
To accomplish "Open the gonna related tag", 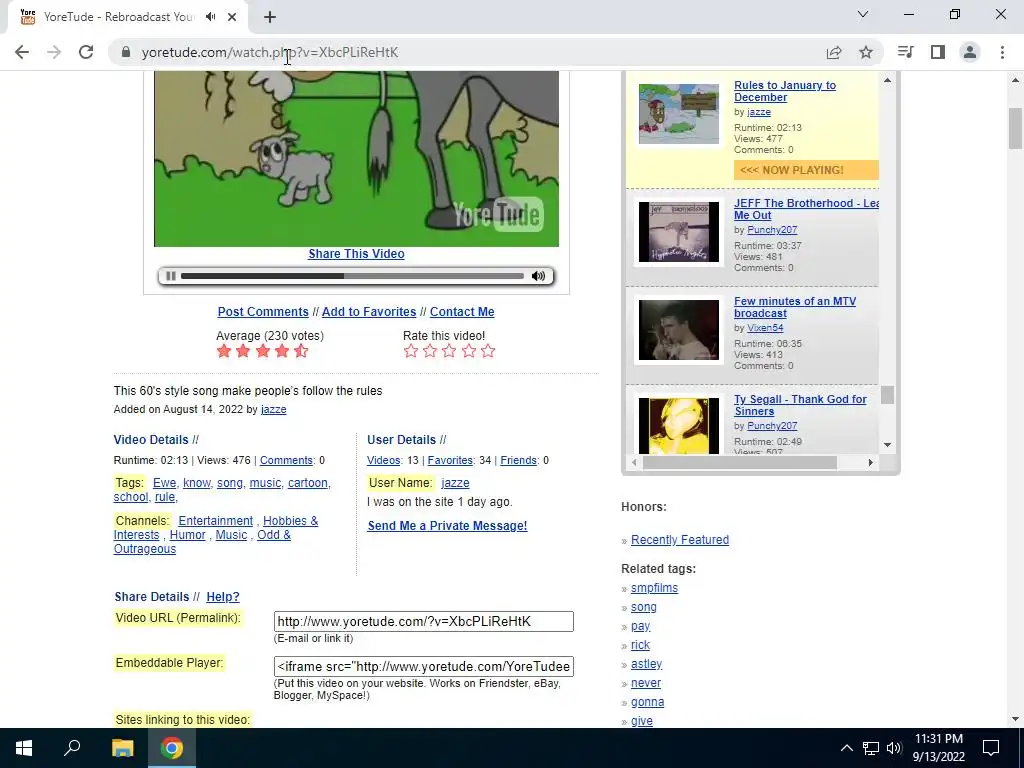I will (647, 702).
